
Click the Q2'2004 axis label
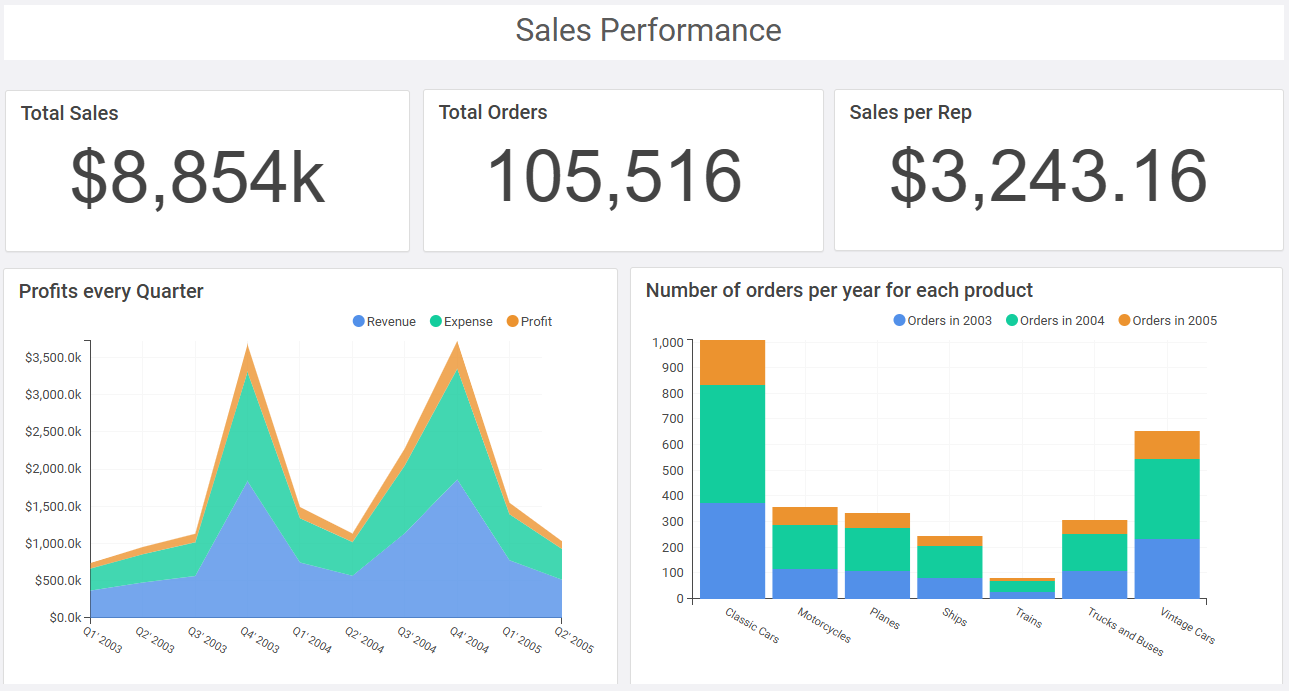pos(364,640)
